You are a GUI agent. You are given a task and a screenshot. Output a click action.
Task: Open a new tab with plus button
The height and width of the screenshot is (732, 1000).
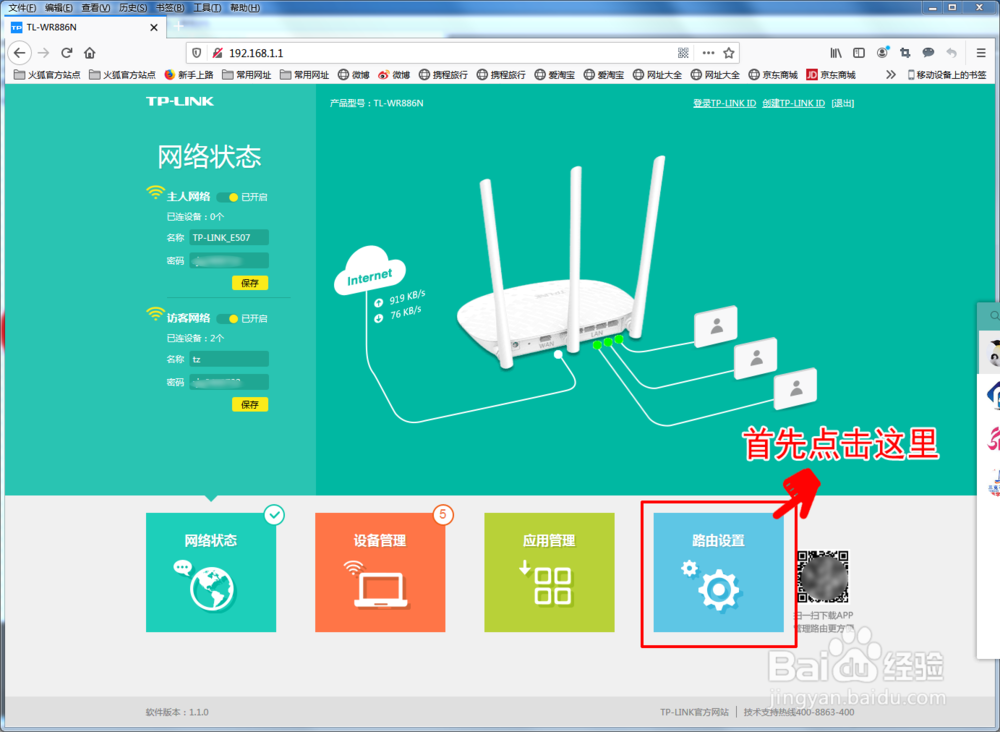pos(179,26)
